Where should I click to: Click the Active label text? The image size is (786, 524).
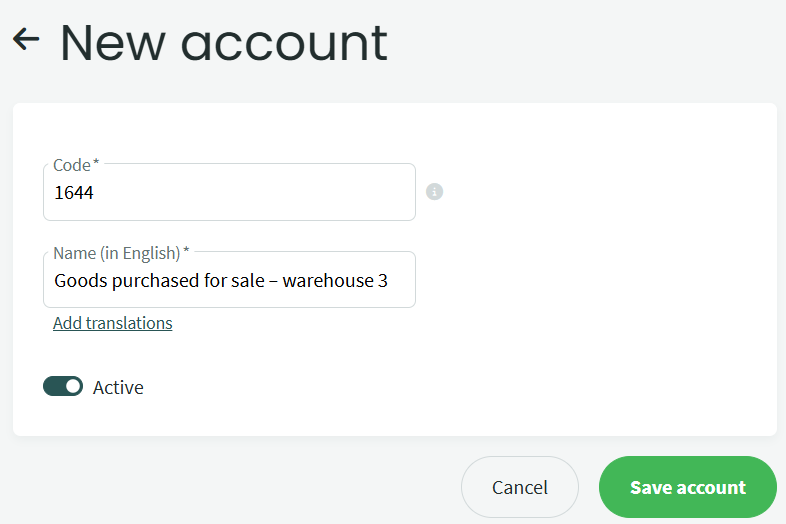point(118,388)
